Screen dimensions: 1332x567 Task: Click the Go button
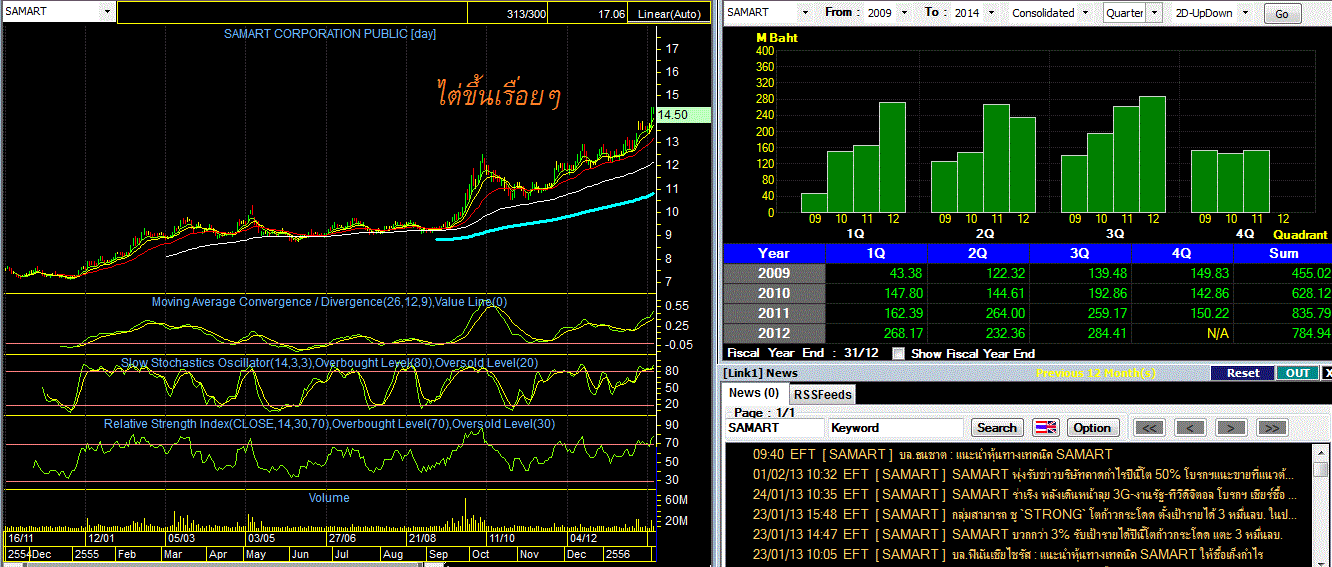[x=1282, y=13]
